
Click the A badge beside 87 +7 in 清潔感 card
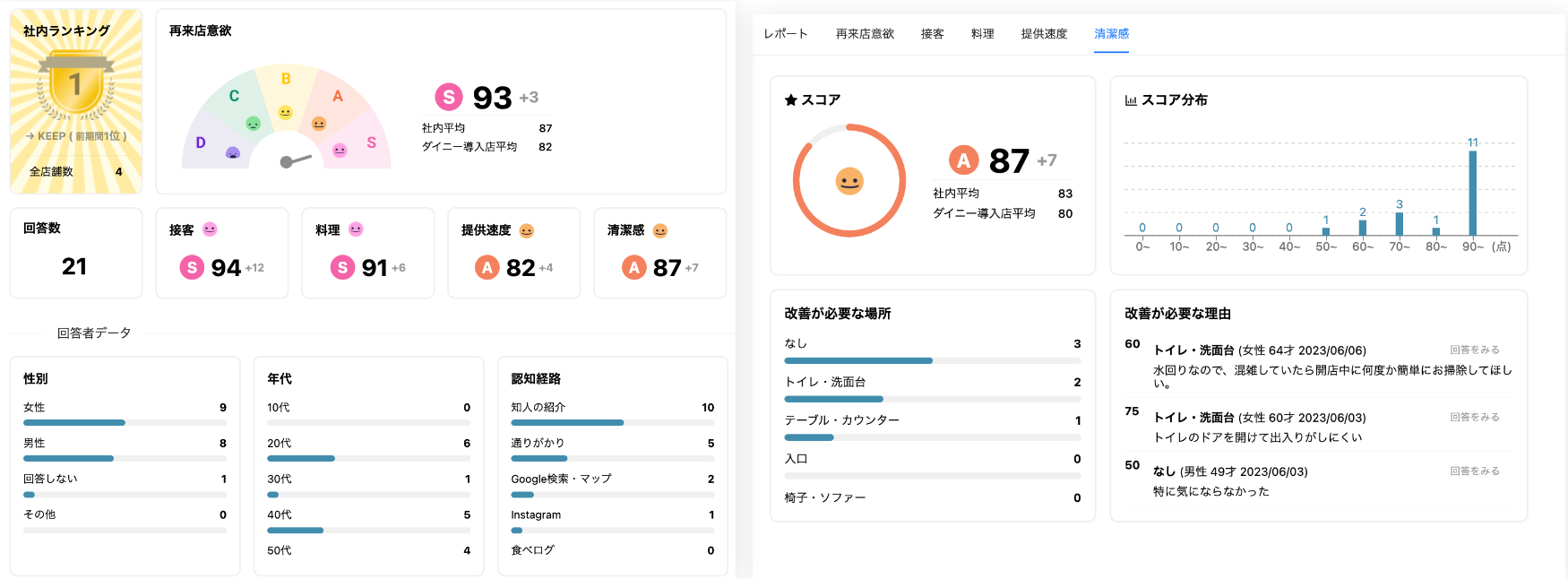(633, 267)
